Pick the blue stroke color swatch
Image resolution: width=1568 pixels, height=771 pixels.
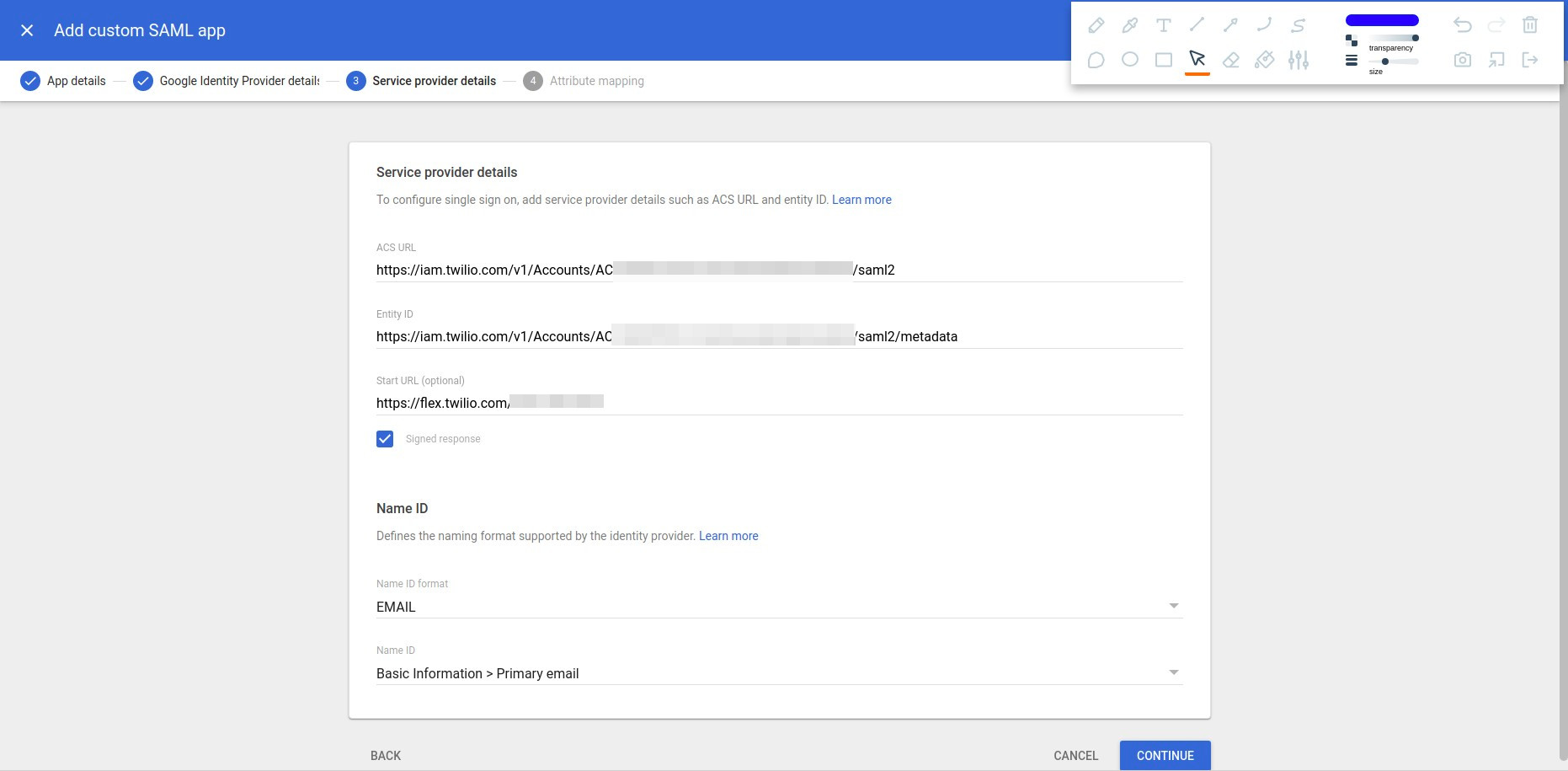[1382, 20]
